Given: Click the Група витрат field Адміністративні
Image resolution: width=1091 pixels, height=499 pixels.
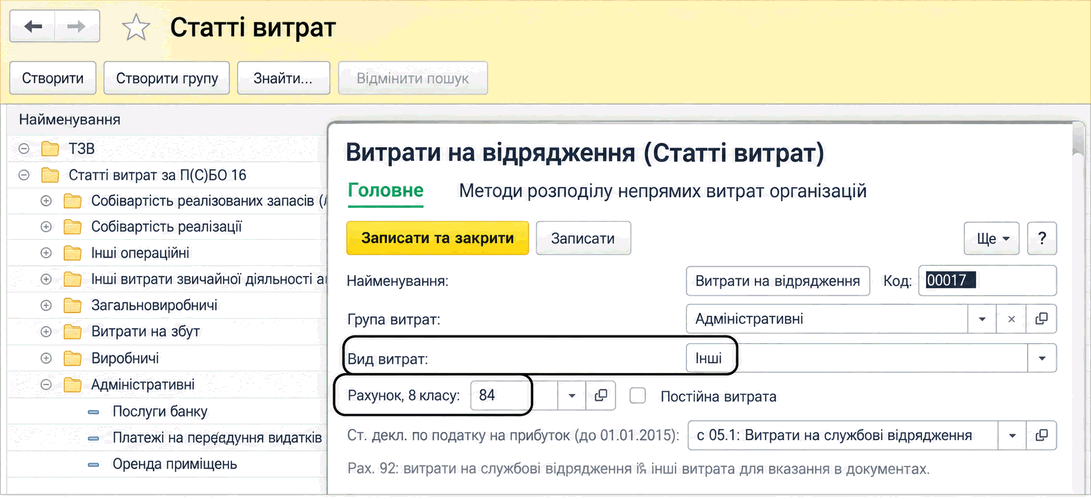Looking at the screenshot, I should click(827, 319).
